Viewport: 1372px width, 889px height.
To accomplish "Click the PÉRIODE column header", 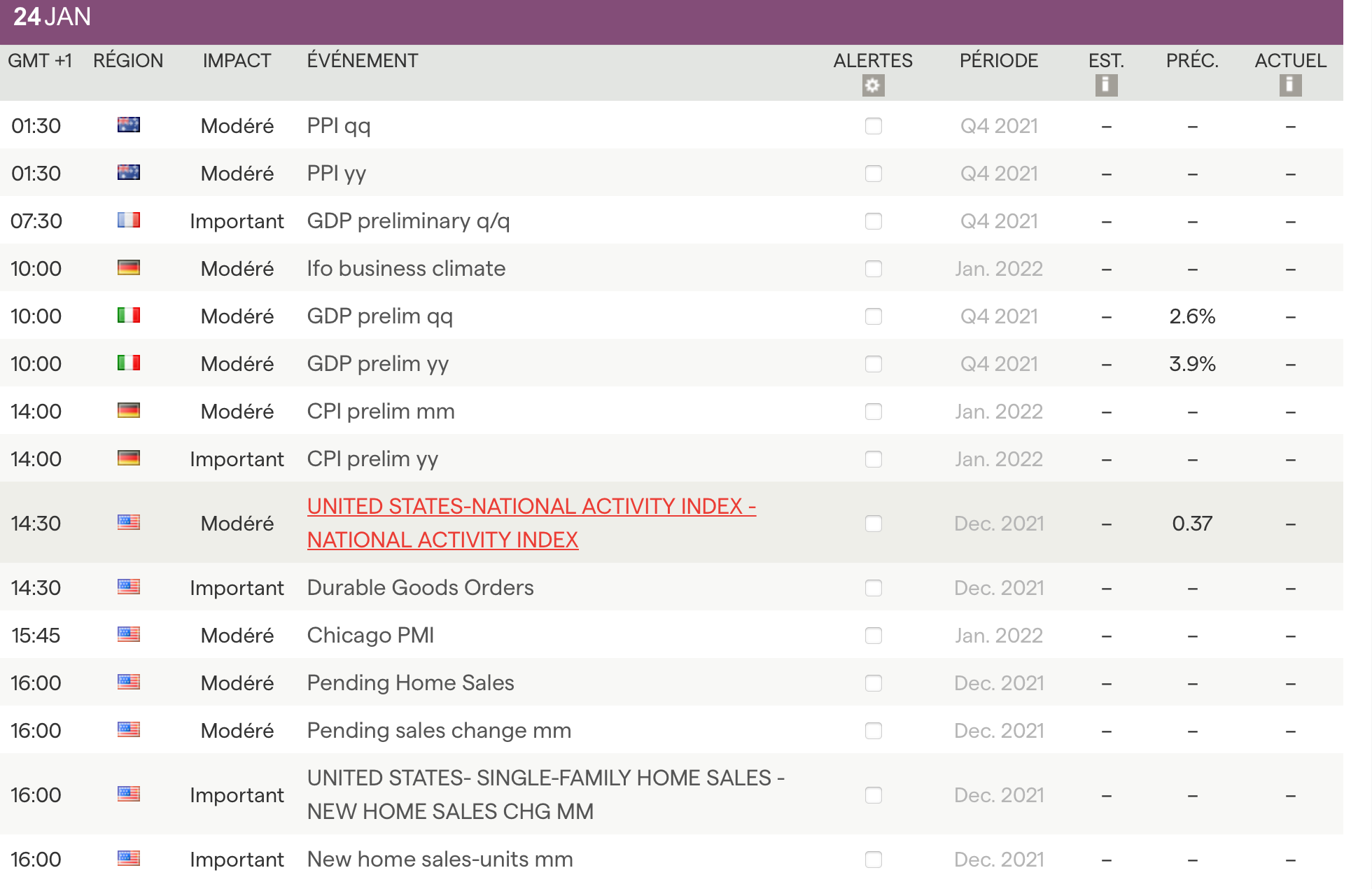I will point(998,61).
